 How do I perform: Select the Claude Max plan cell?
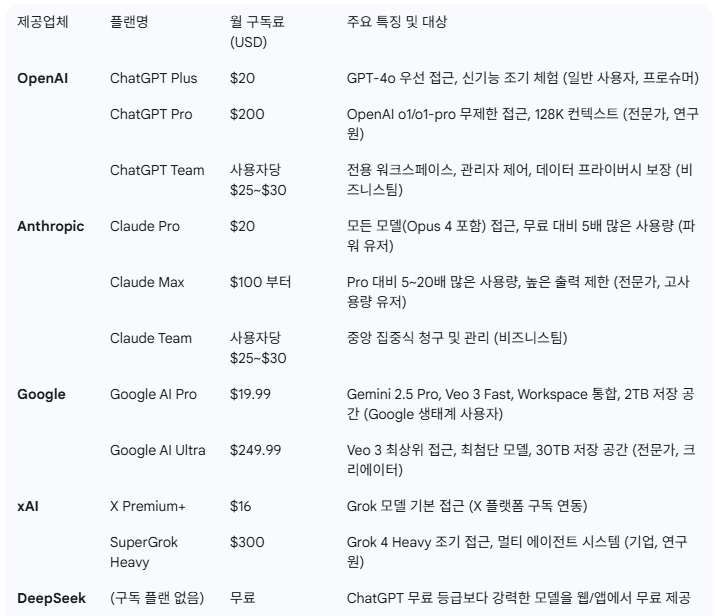point(146,282)
